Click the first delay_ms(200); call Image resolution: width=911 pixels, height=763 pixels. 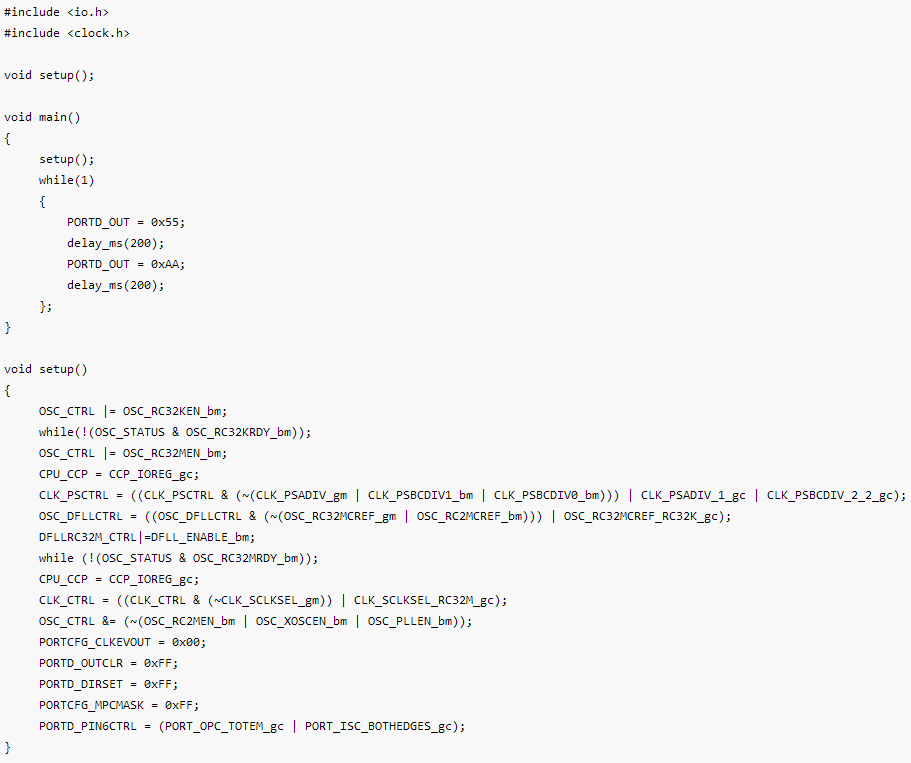coord(116,243)
